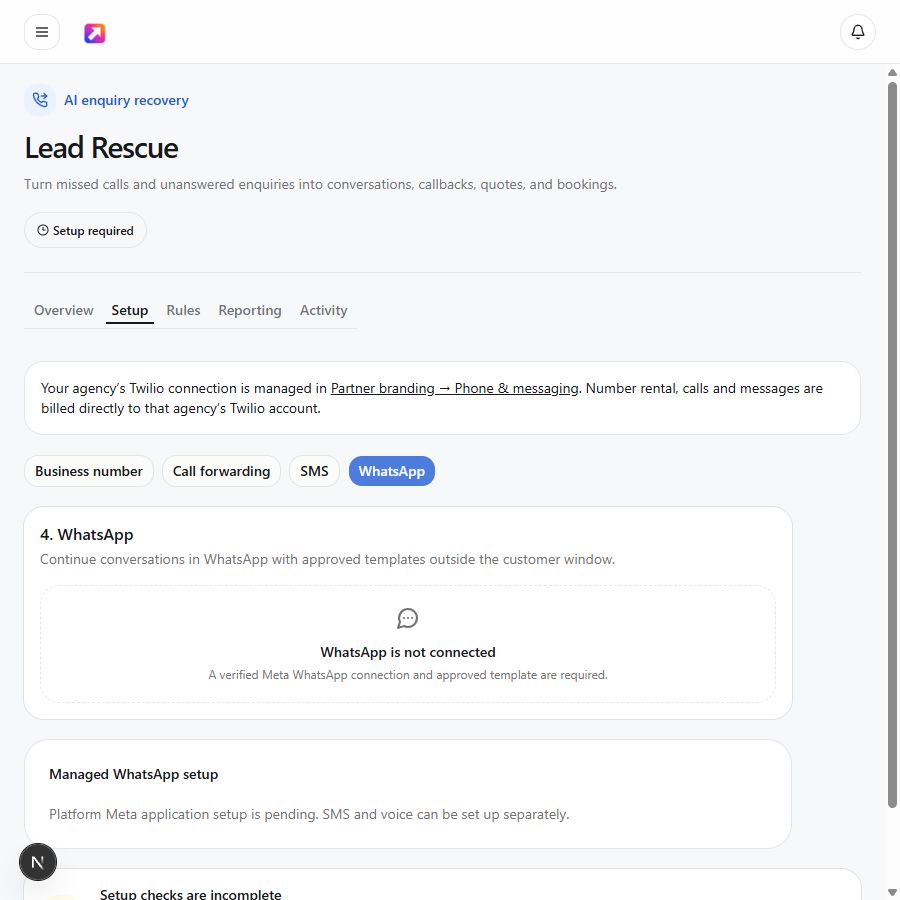Click the colorful arrow app logo
Image resolution: width=900 pixels, height=900 pixels.
95,33
